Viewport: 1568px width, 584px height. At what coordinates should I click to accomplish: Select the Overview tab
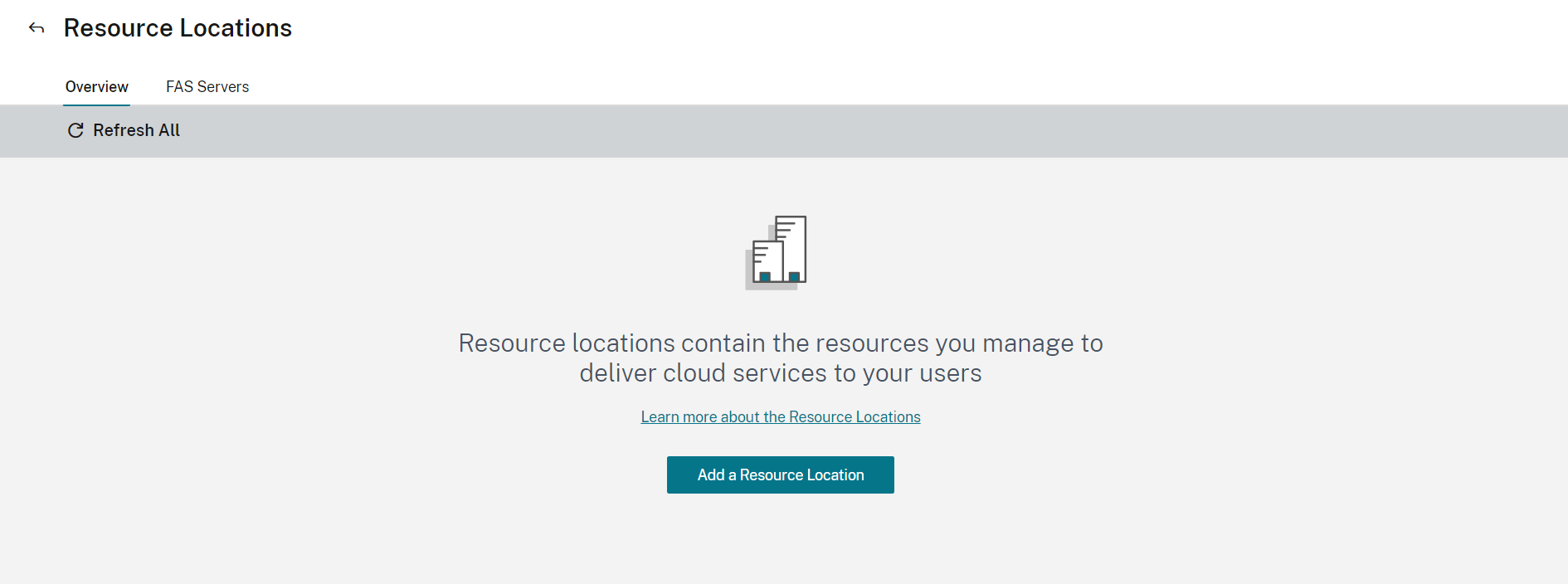pos(97,87)
